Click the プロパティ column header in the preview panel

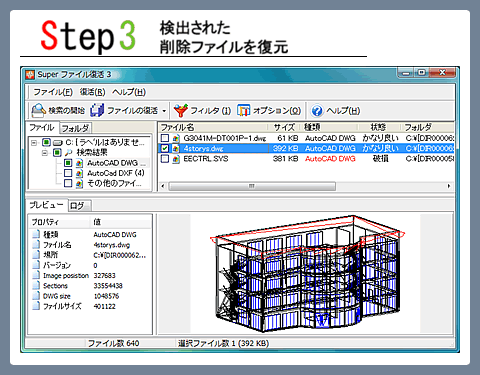(59, 222)
